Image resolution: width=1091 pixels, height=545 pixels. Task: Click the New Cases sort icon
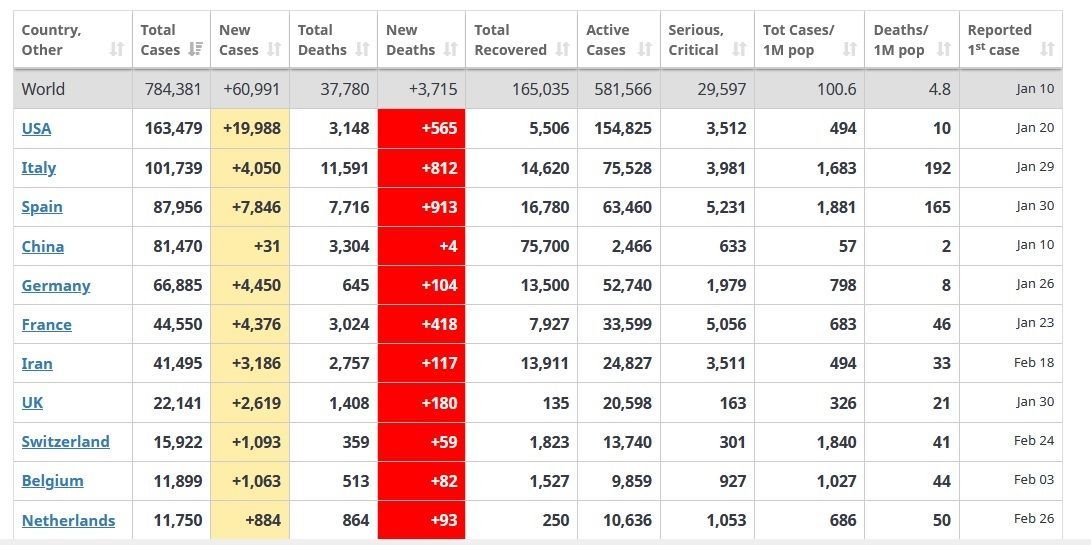point(274,49)
